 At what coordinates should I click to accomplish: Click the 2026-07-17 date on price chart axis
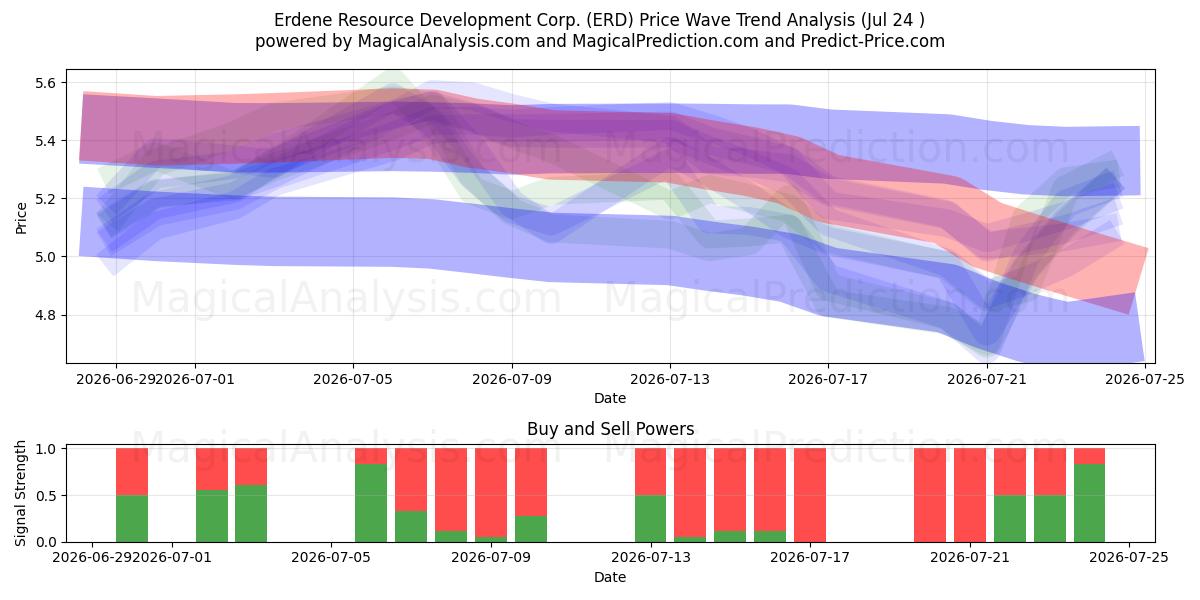click(x=828, y=379)
